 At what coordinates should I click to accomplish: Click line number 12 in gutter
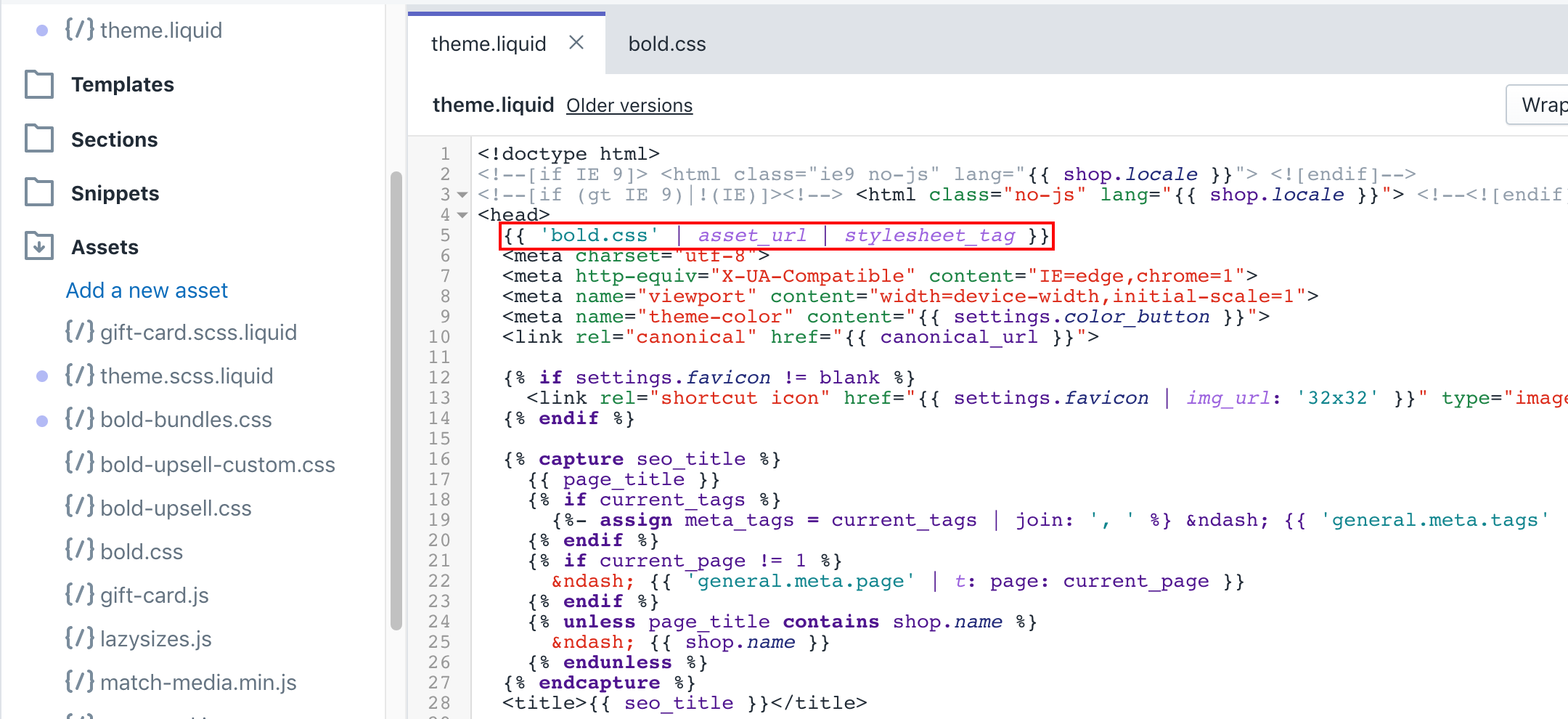pos(439,378)
